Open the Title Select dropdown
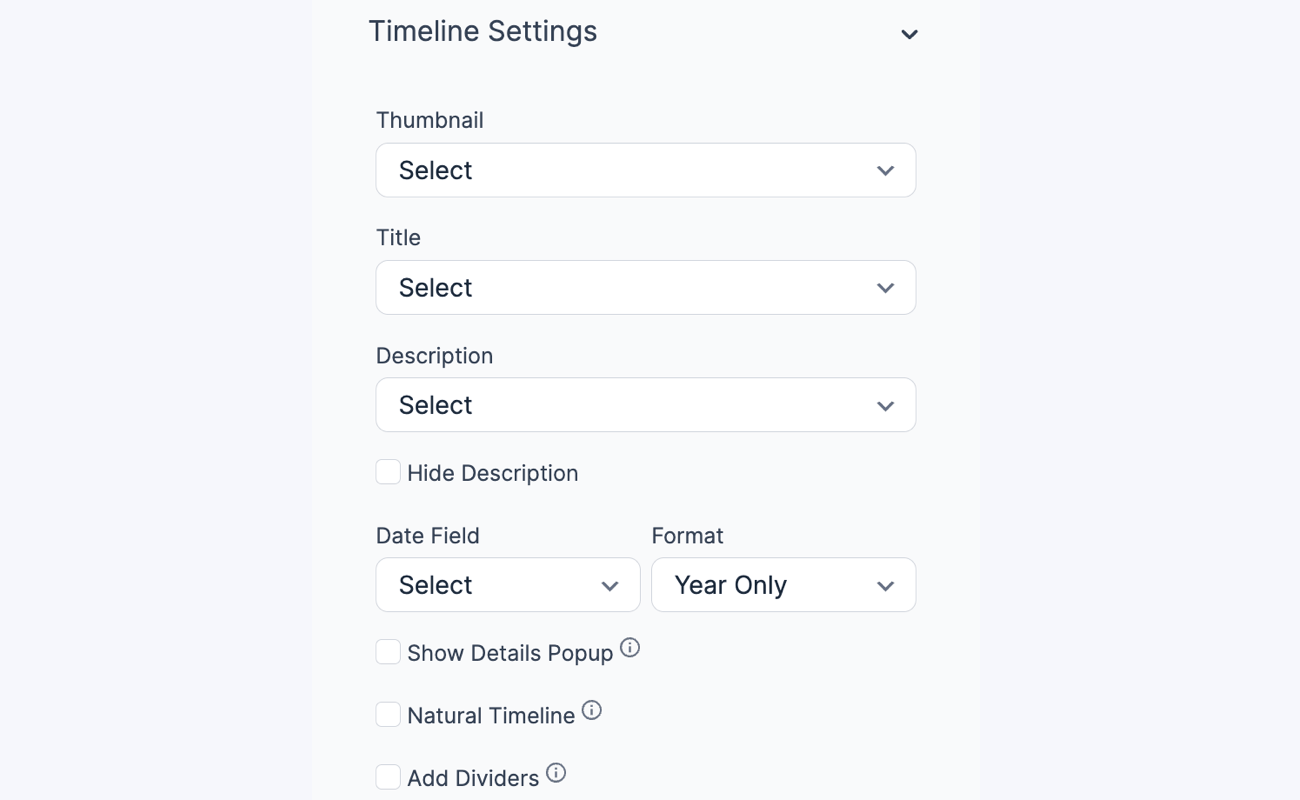Screen dimensions: 1300x800 [x=645, y=287]
